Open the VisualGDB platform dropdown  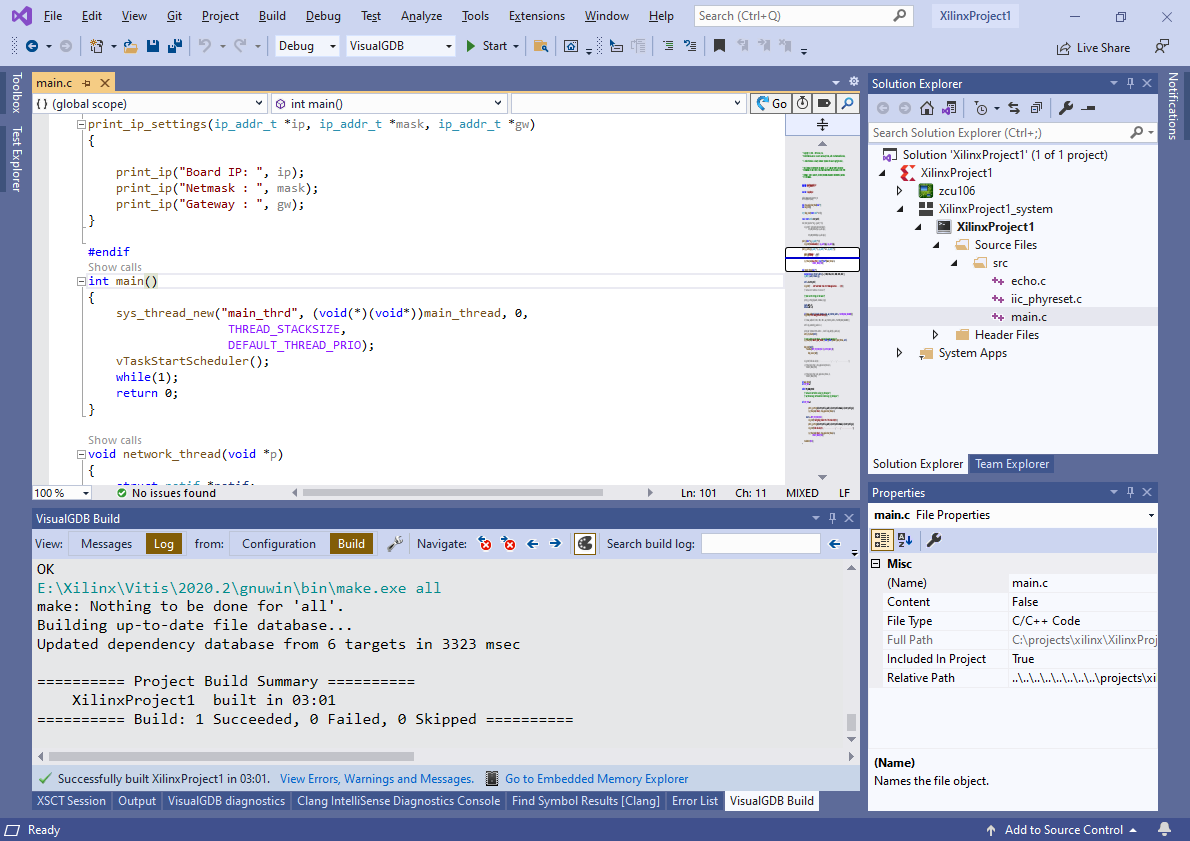(x=400, y=46)
